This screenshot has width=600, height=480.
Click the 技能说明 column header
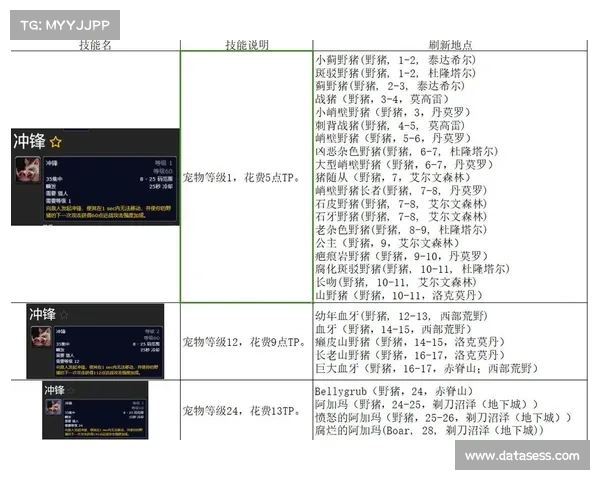tap(247, 45)
